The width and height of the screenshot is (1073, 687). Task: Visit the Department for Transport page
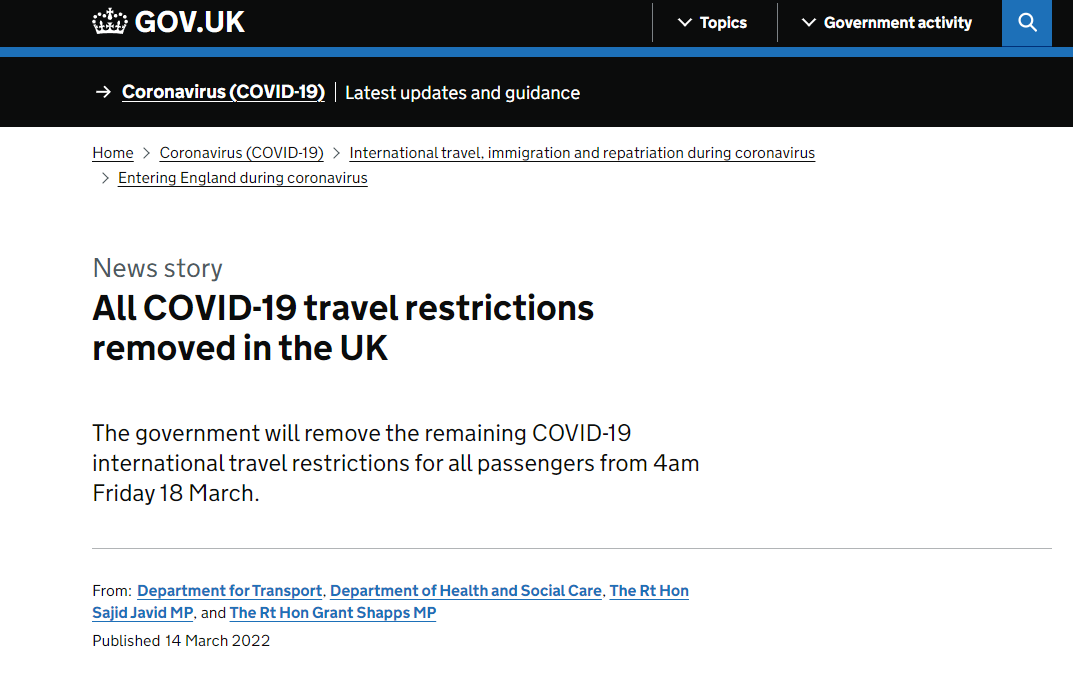pos(229,590)
